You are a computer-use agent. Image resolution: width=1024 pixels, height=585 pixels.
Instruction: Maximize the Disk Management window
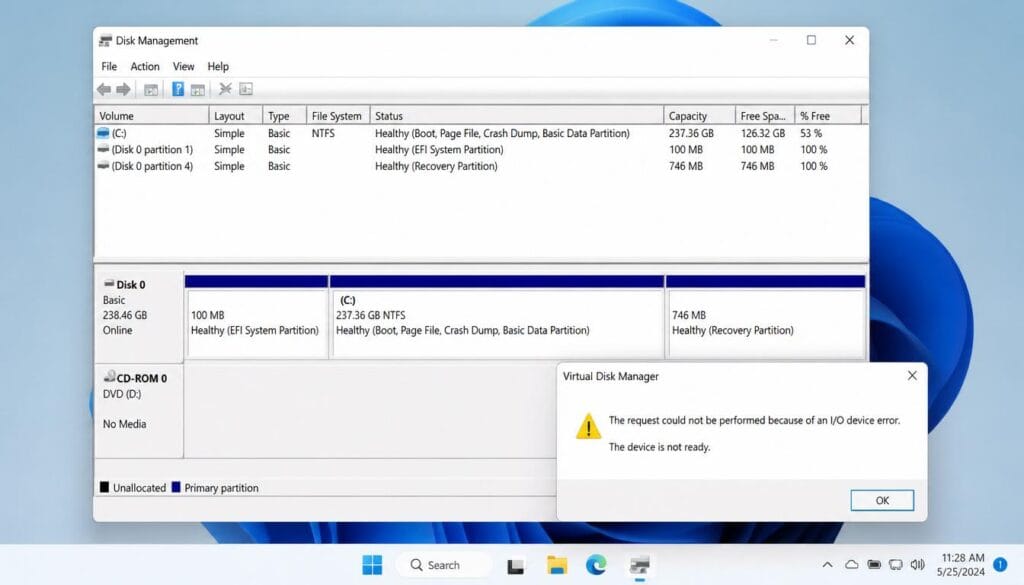point(811,40)
